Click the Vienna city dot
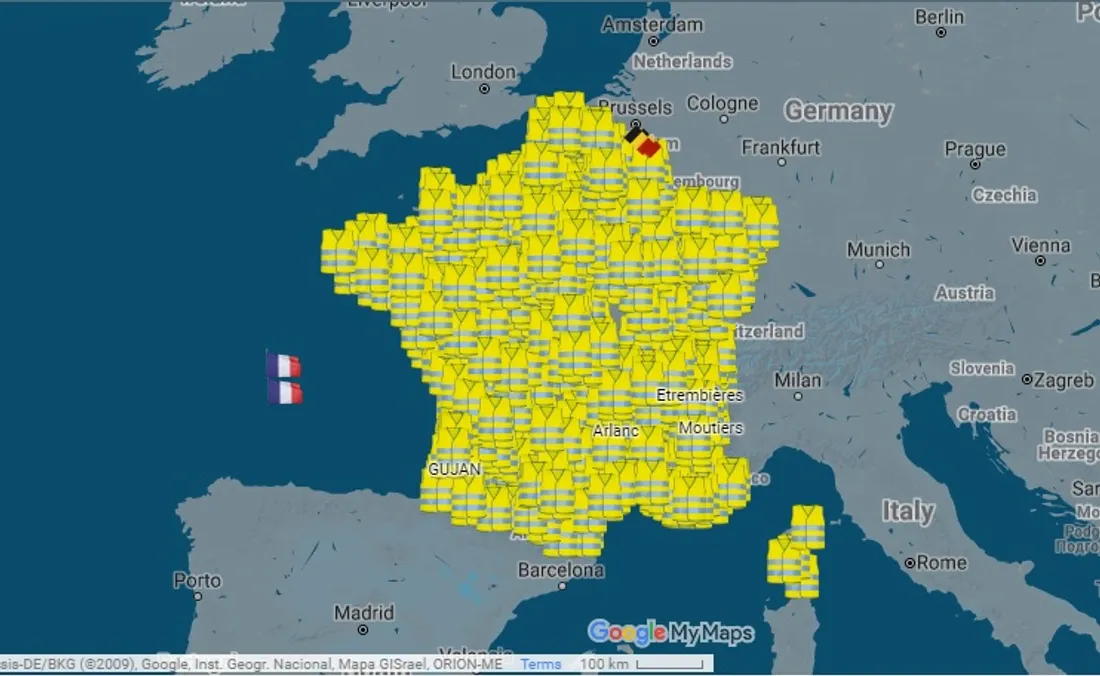Screen dimensions: 1100x676 coord(1041,261)
